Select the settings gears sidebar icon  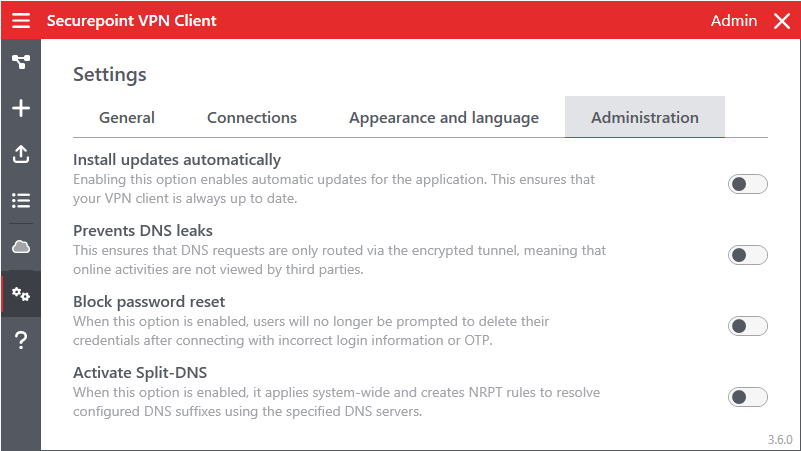tap(21, 294)
